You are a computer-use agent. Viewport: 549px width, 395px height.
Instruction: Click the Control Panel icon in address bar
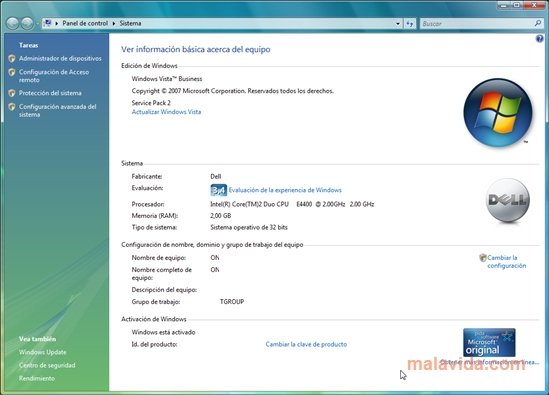(x=47, y=23)
